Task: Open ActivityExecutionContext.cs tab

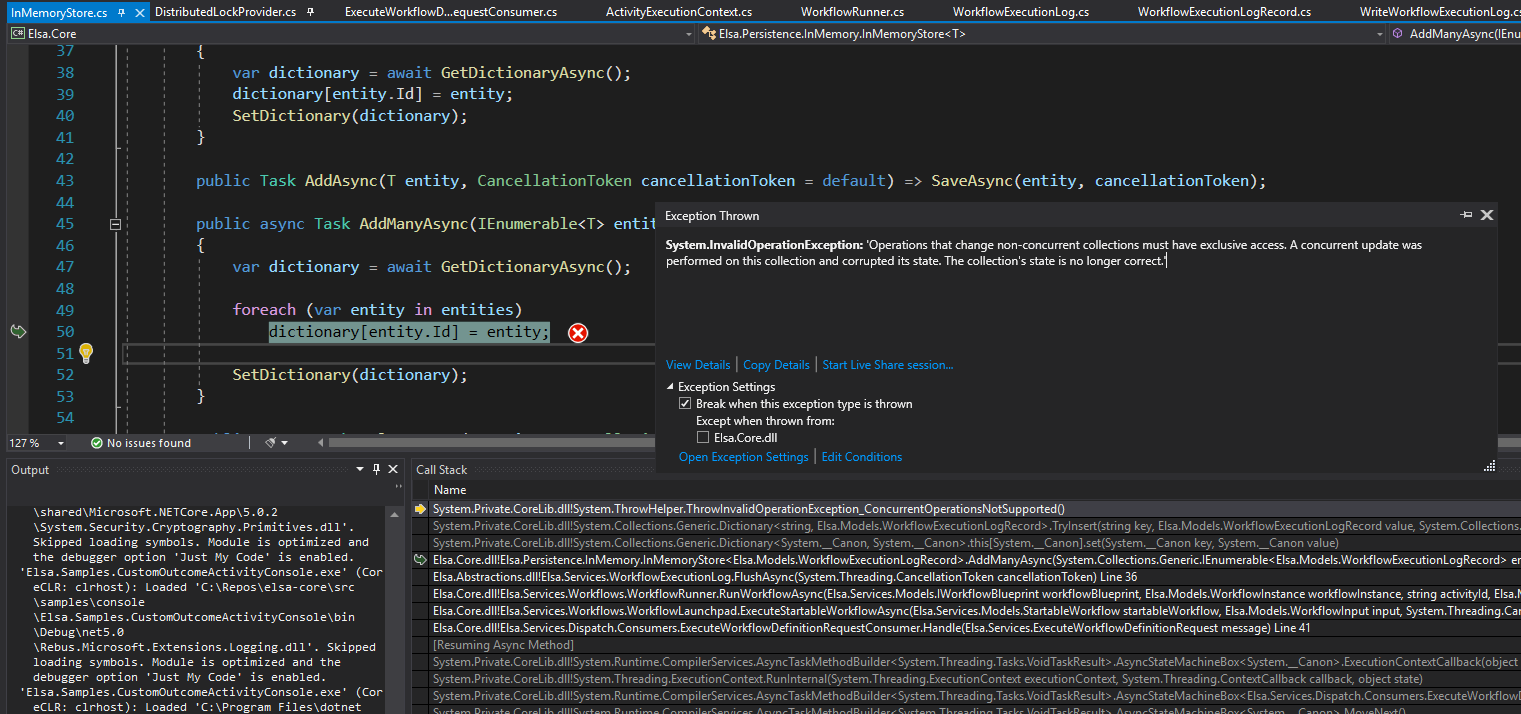Action: pyautogui.click(x=679, y=12)
